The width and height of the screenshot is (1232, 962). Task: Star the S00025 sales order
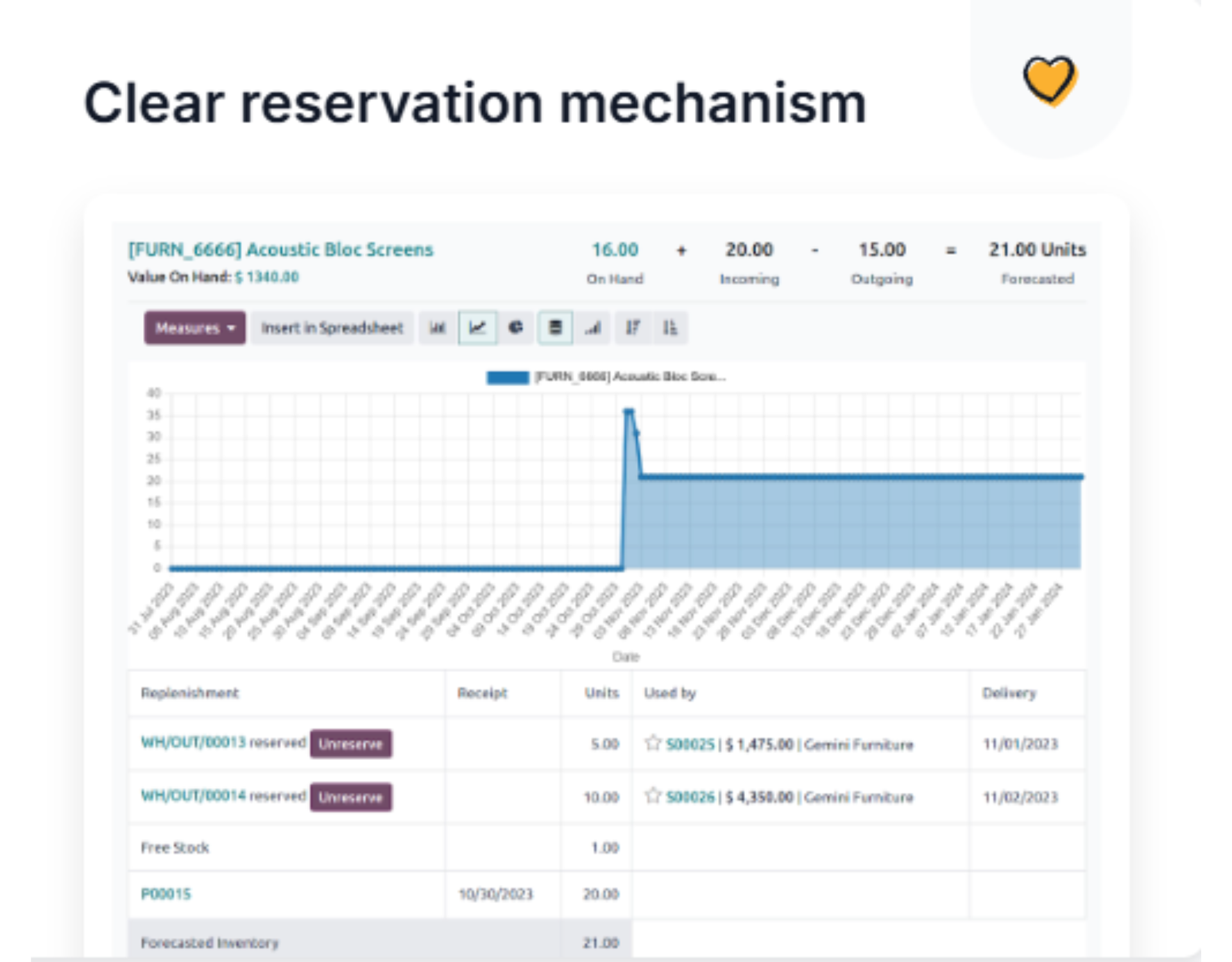click(653, 743)
